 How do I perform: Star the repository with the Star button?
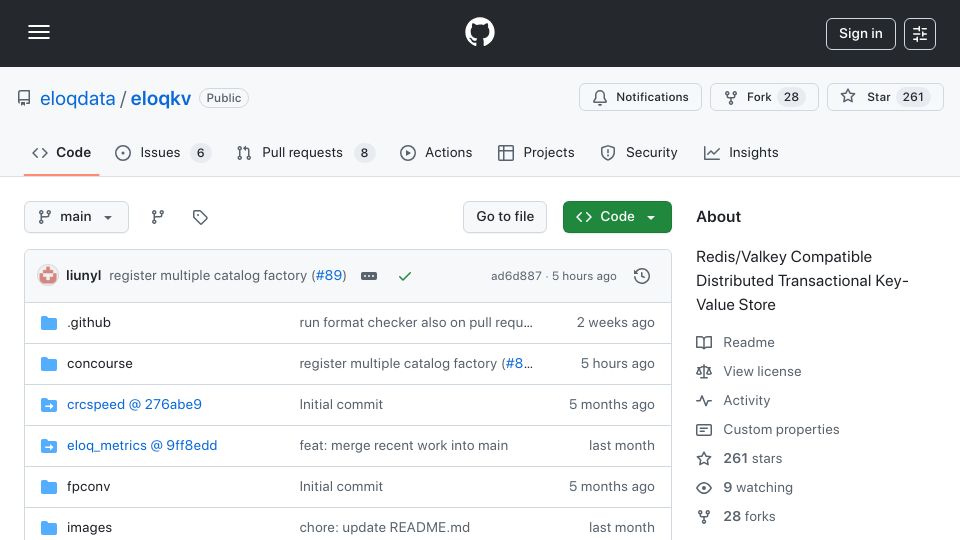point(885,97)
